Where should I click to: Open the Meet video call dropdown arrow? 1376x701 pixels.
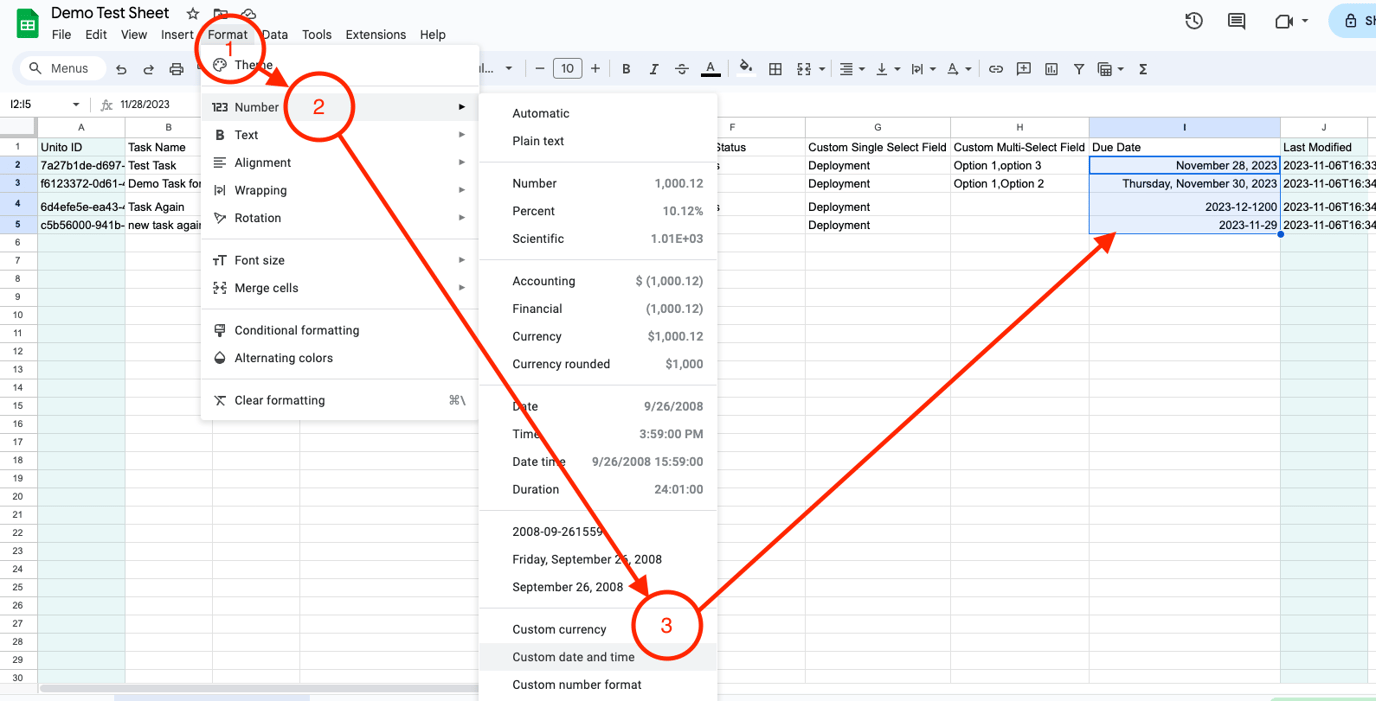1305,20
